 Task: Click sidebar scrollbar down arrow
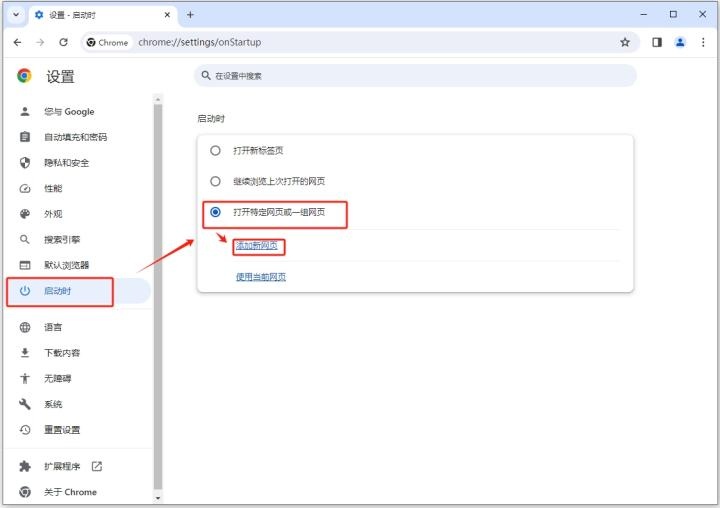click(x=158, y=498)
